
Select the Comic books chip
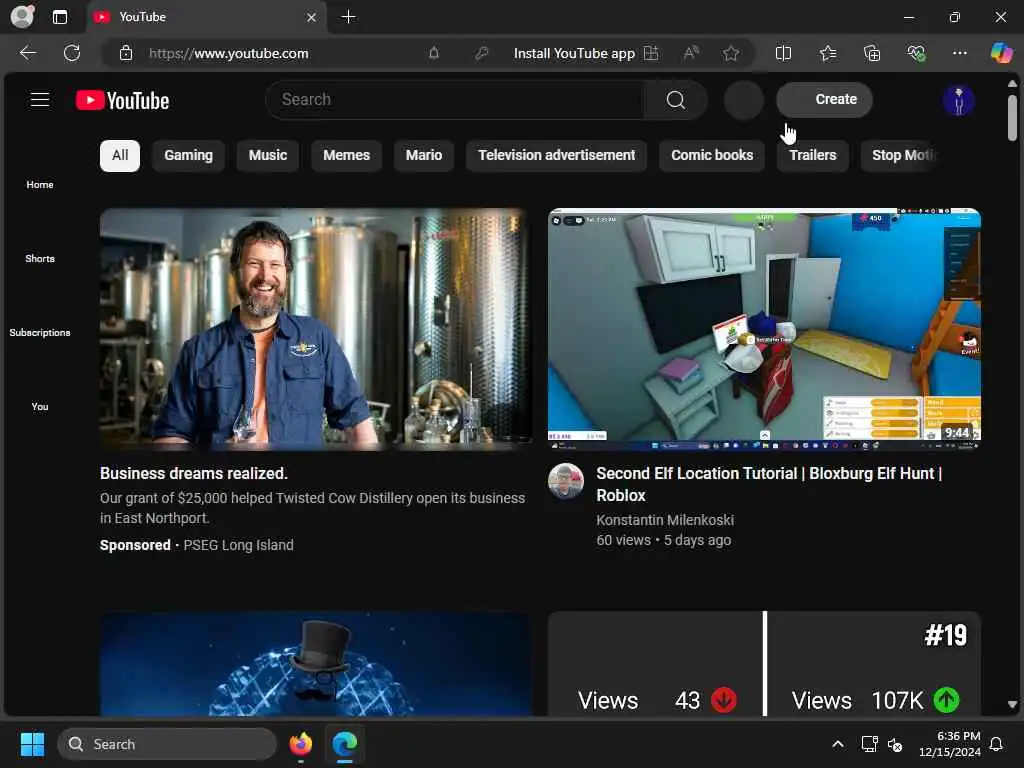coord(712,155)
